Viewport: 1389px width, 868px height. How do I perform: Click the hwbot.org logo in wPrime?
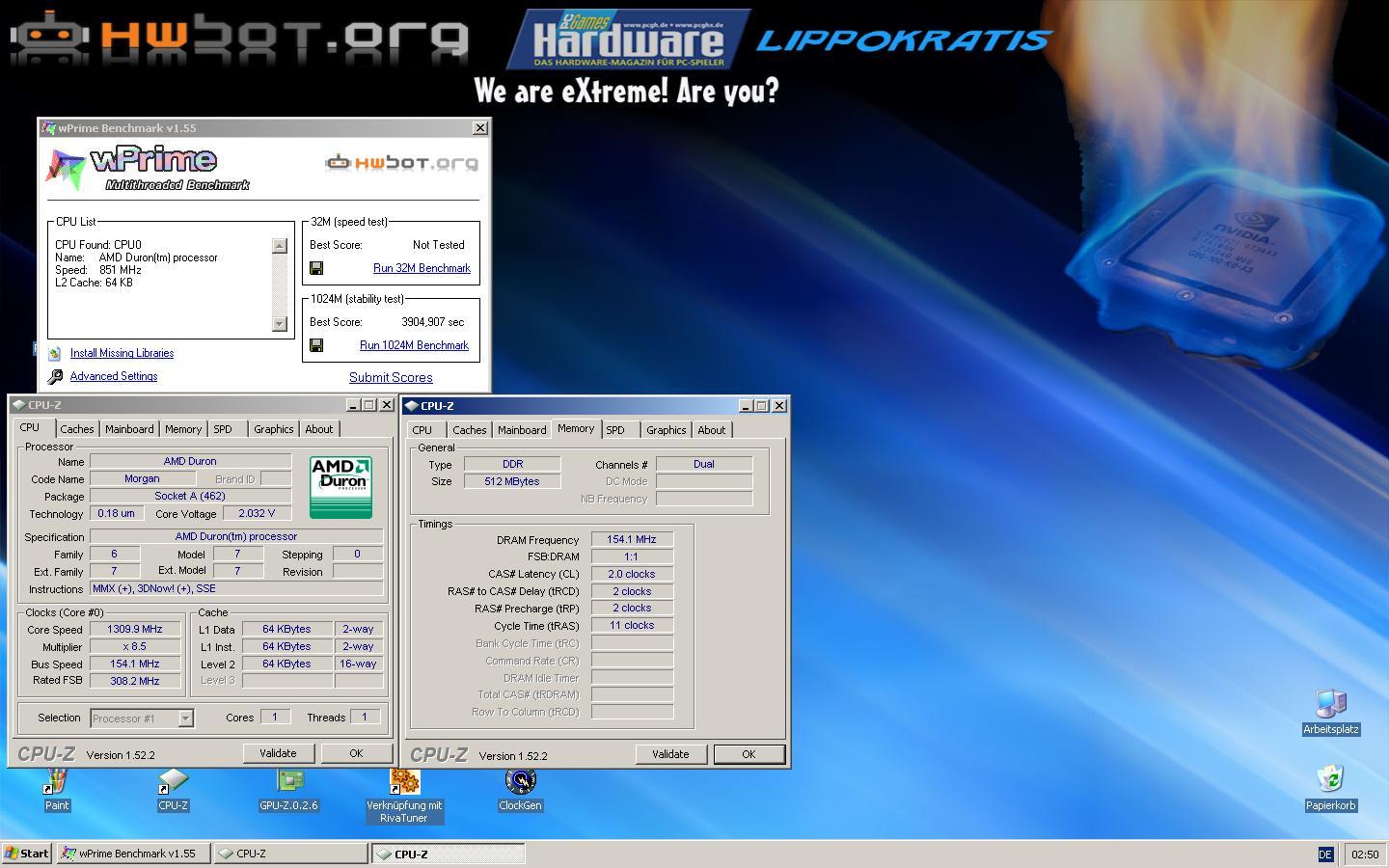click(x=401, y=163)
